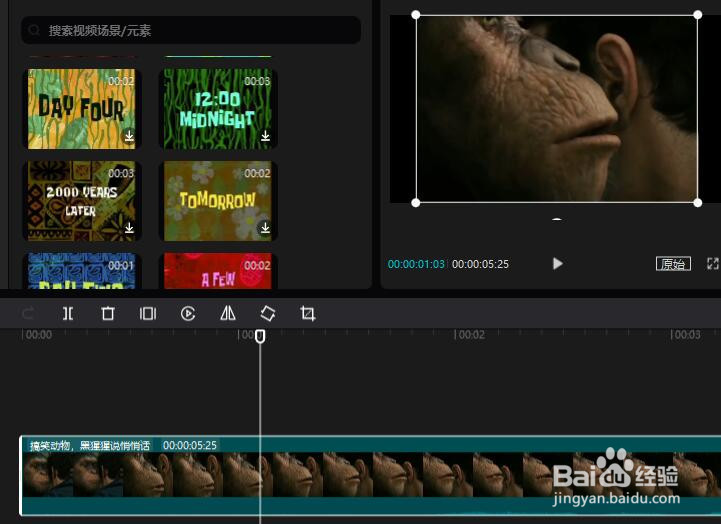
Task: Play the preview video
Action: click(x=557, y=263)
